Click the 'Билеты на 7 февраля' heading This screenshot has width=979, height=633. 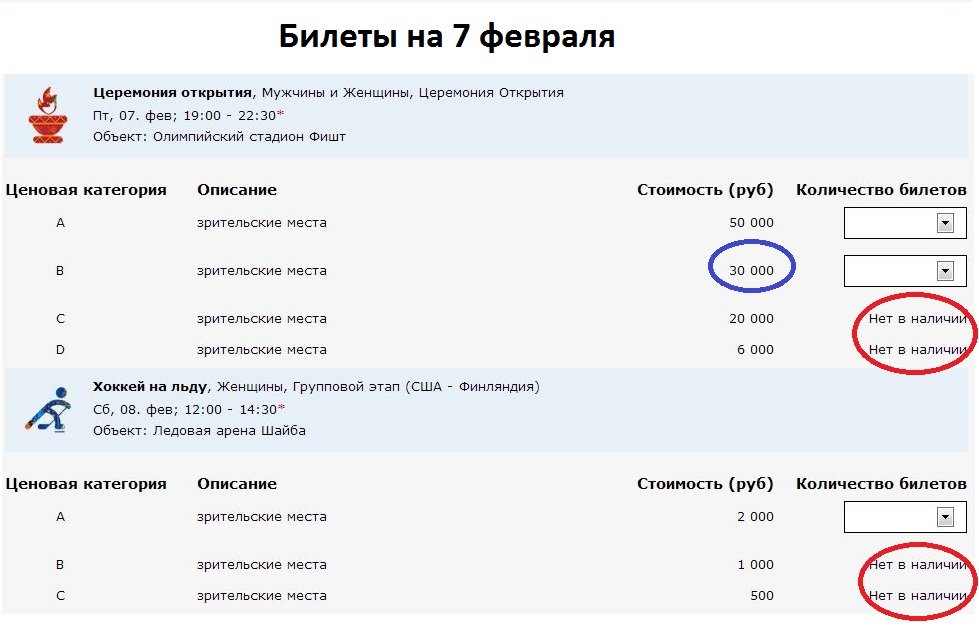point(446,36)
